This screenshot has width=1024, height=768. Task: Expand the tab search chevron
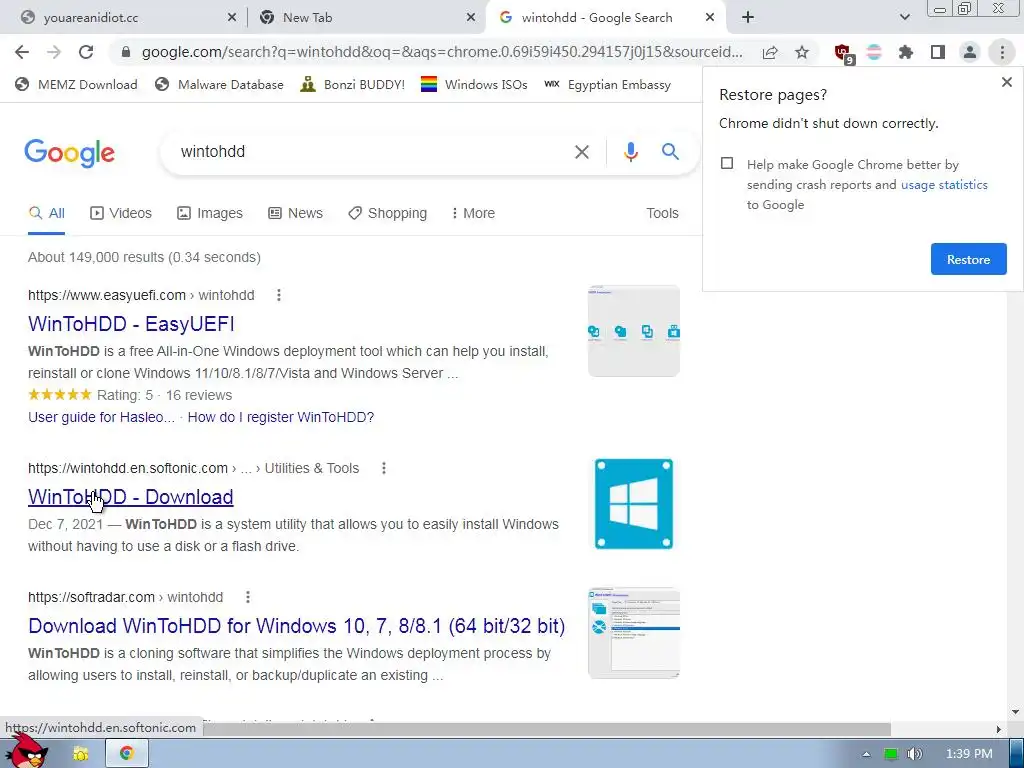tap(904, 18)
